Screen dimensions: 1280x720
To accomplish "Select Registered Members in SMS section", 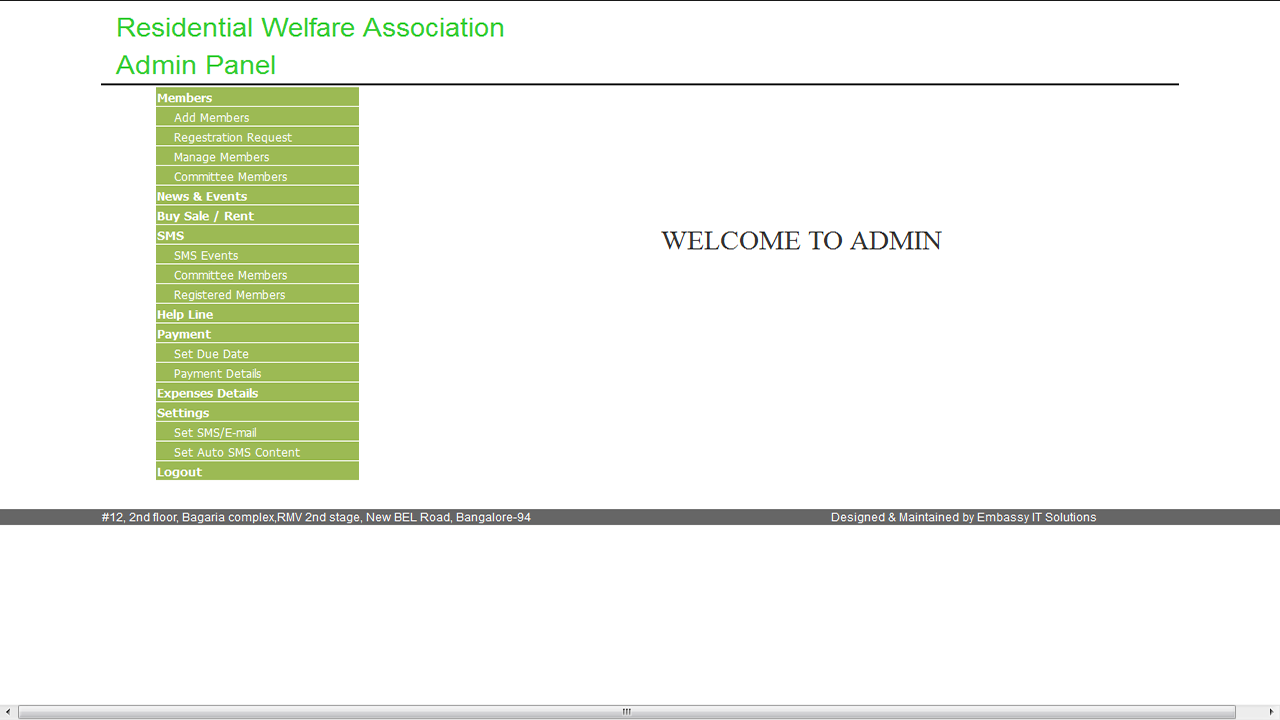I will point(257,294).
